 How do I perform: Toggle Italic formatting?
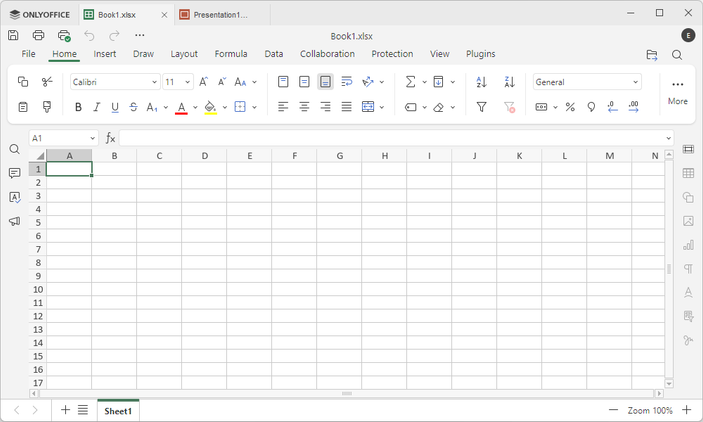(96, 107)
